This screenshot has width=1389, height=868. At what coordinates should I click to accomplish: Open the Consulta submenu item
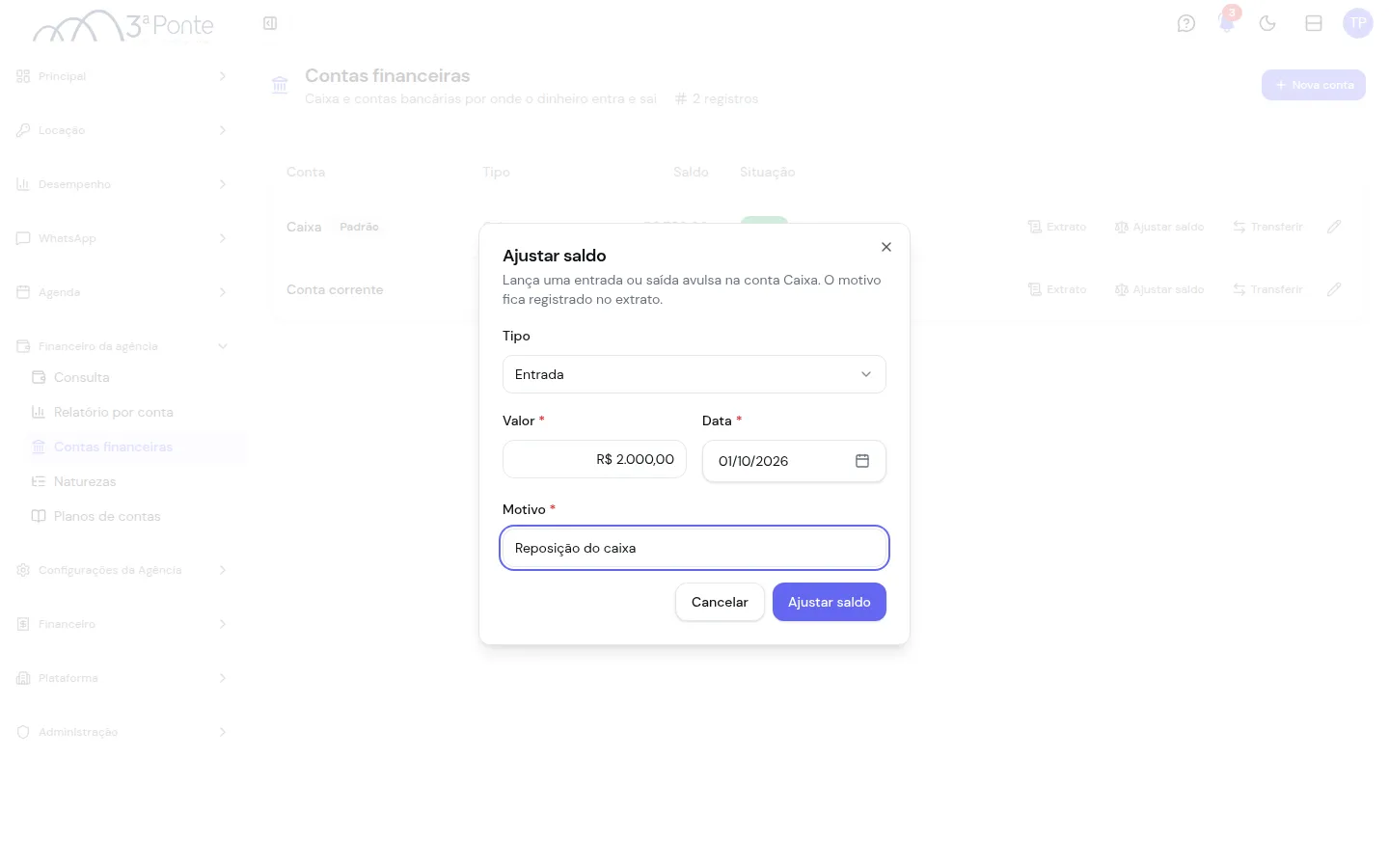point(133,377)
